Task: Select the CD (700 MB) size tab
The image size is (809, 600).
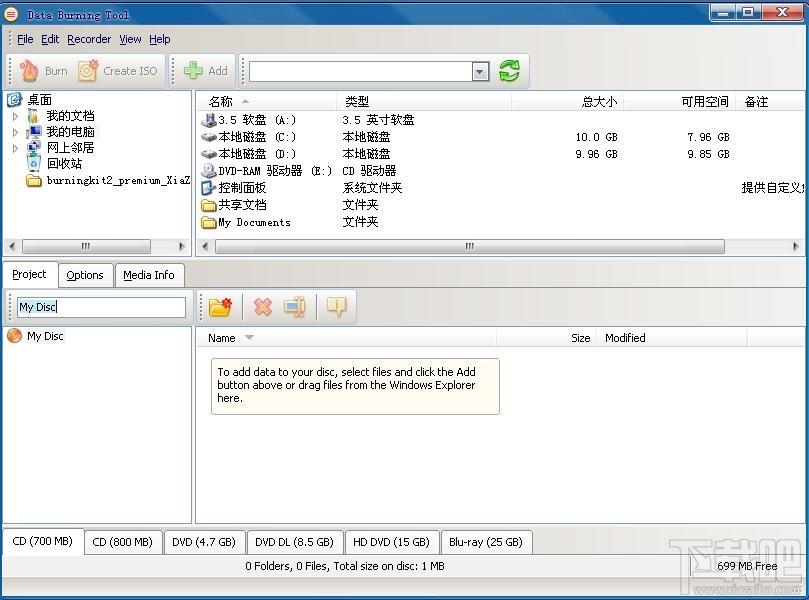Action: pos(42,541)
